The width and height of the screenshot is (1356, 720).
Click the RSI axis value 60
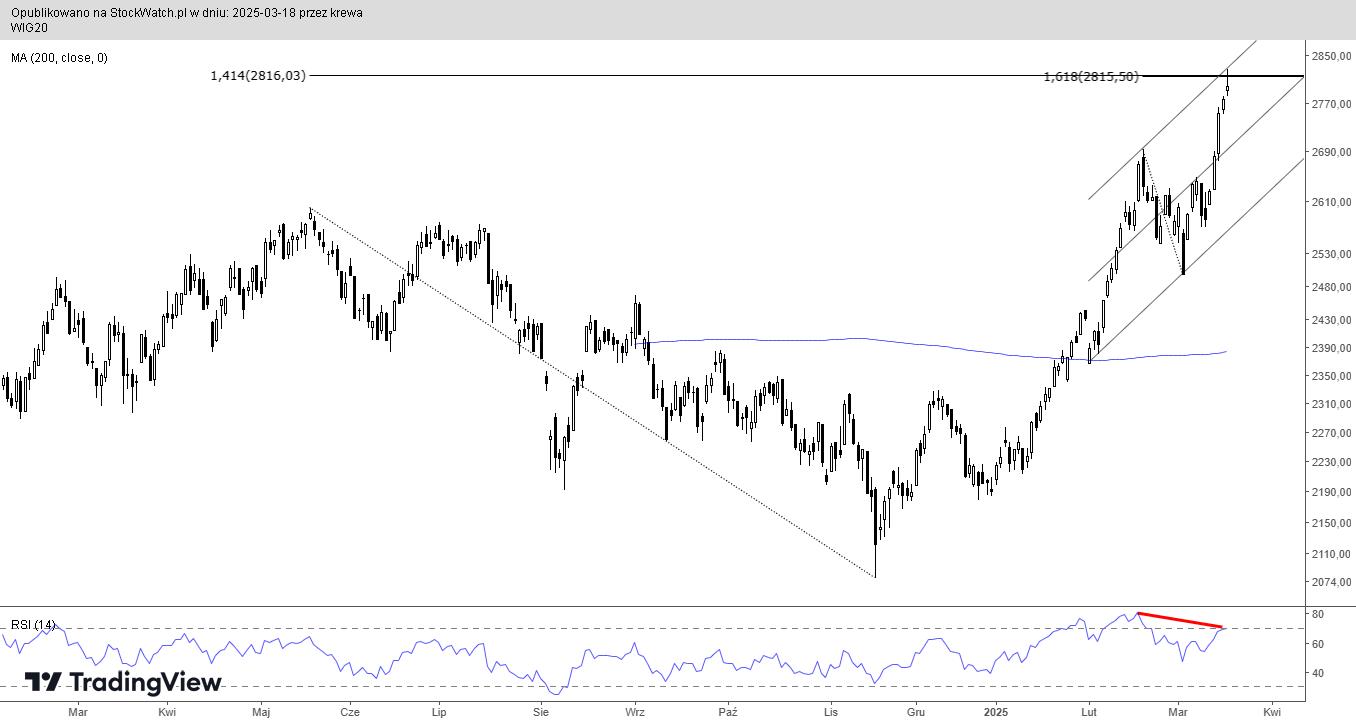(1319, 643)
